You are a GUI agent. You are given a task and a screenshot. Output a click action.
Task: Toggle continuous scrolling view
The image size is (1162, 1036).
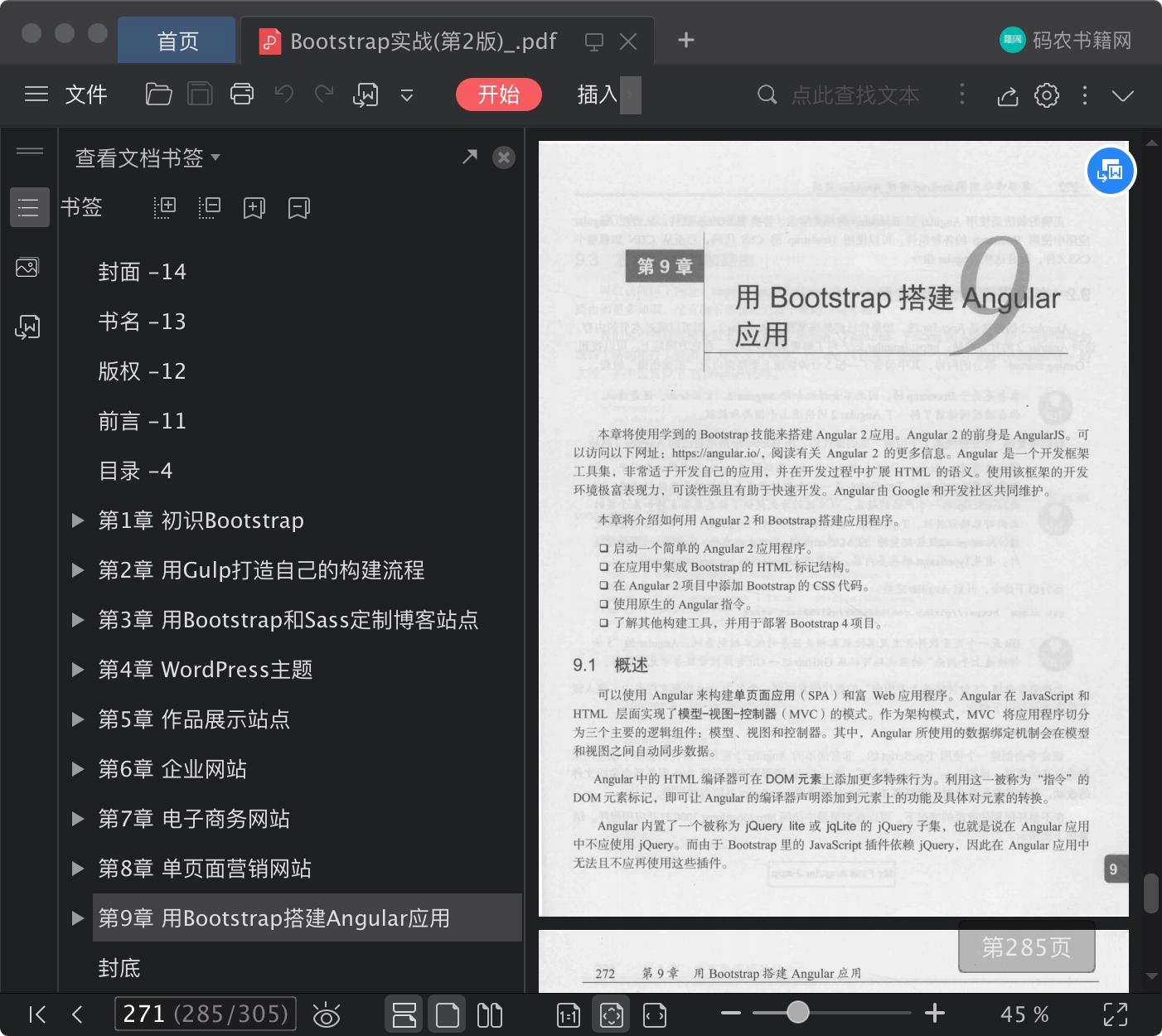(404, 1014)
